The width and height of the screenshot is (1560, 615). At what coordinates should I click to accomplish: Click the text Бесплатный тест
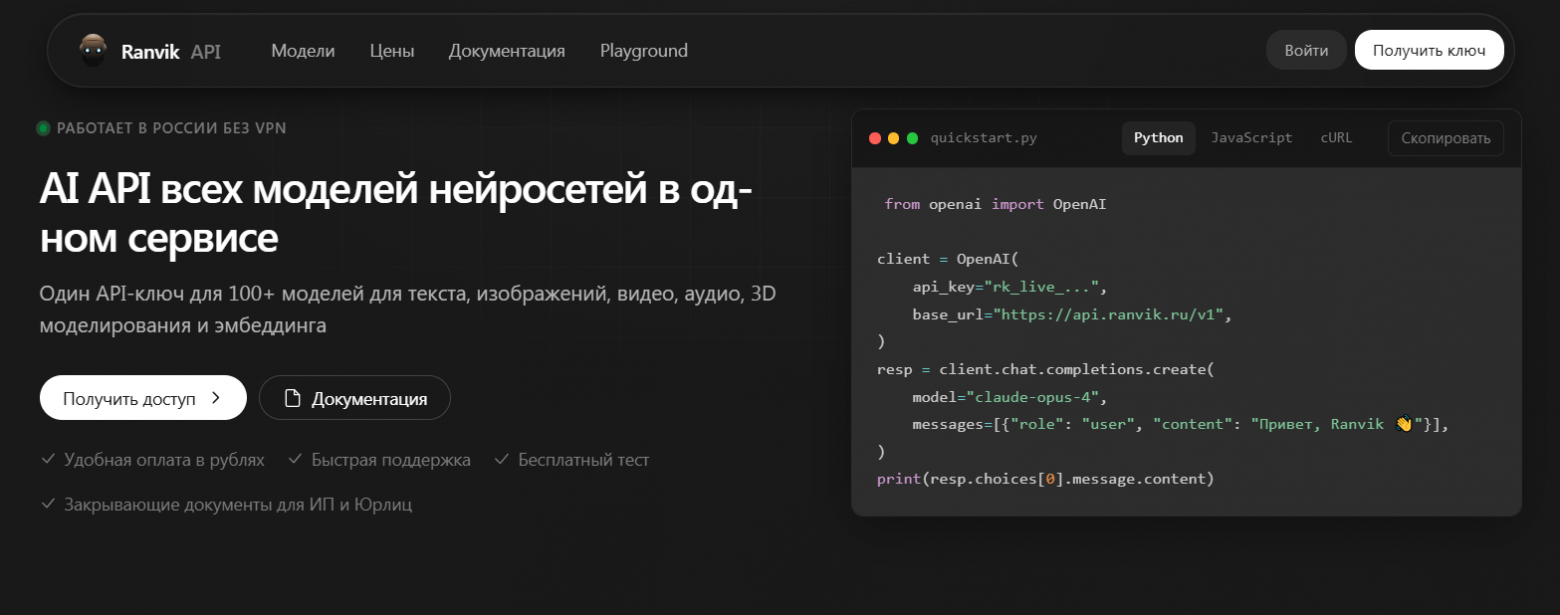coord(584,460)
